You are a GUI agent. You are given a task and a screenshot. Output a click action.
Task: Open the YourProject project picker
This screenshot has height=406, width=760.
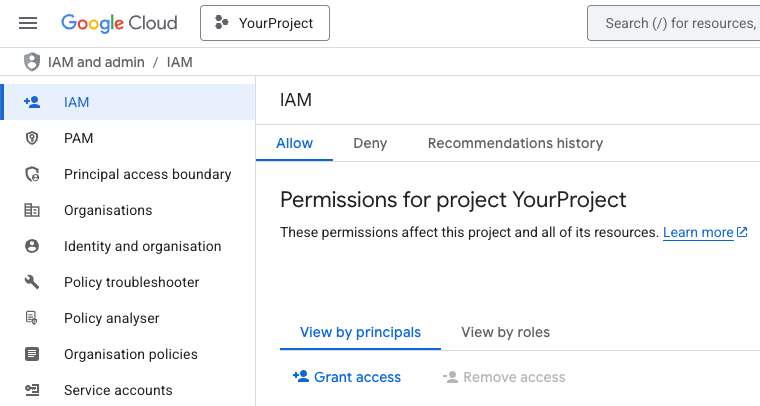point(265,23)
